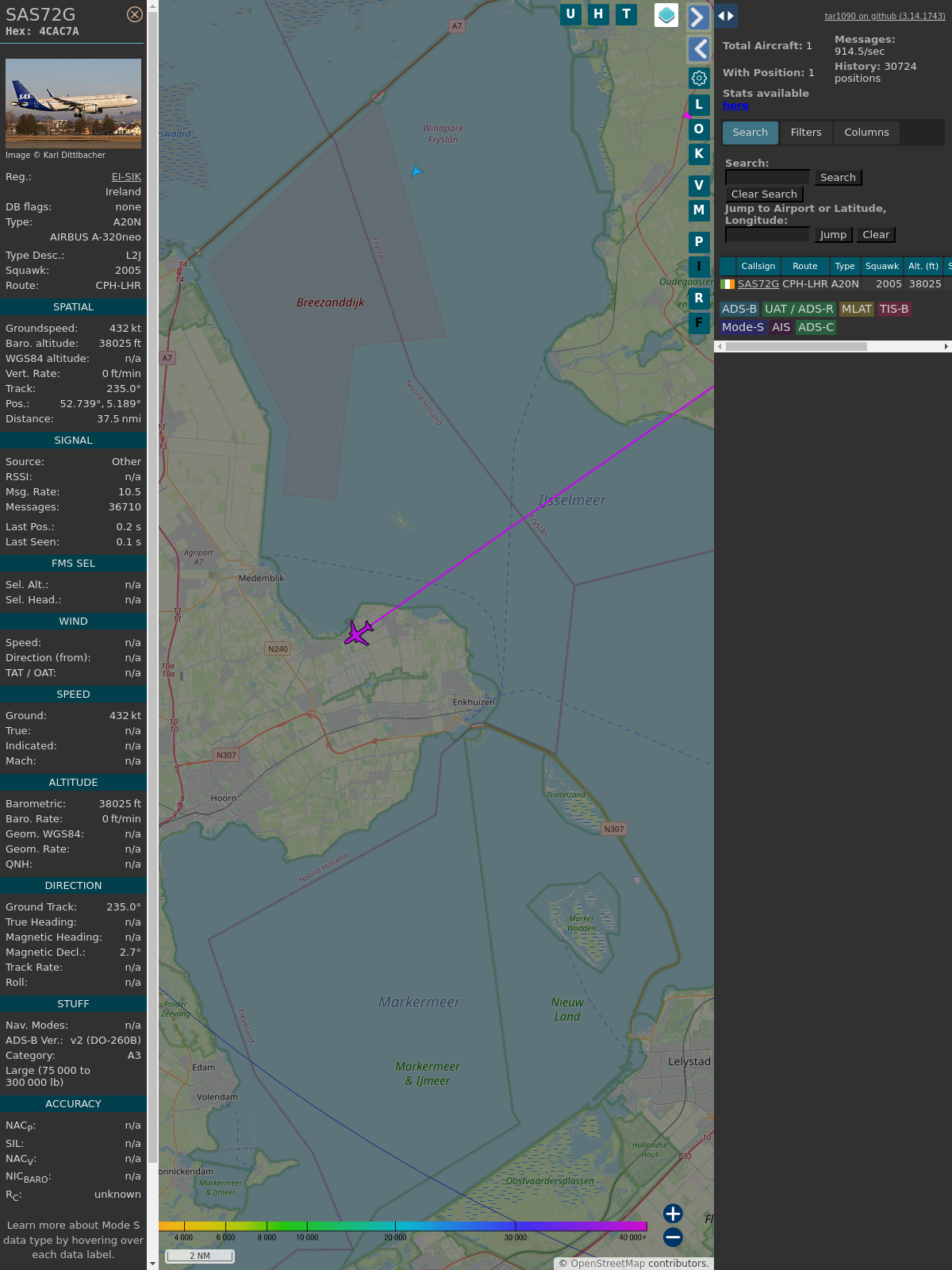
Task: Click the Ireland flag in SAS72G row
Action: (727, 284)
